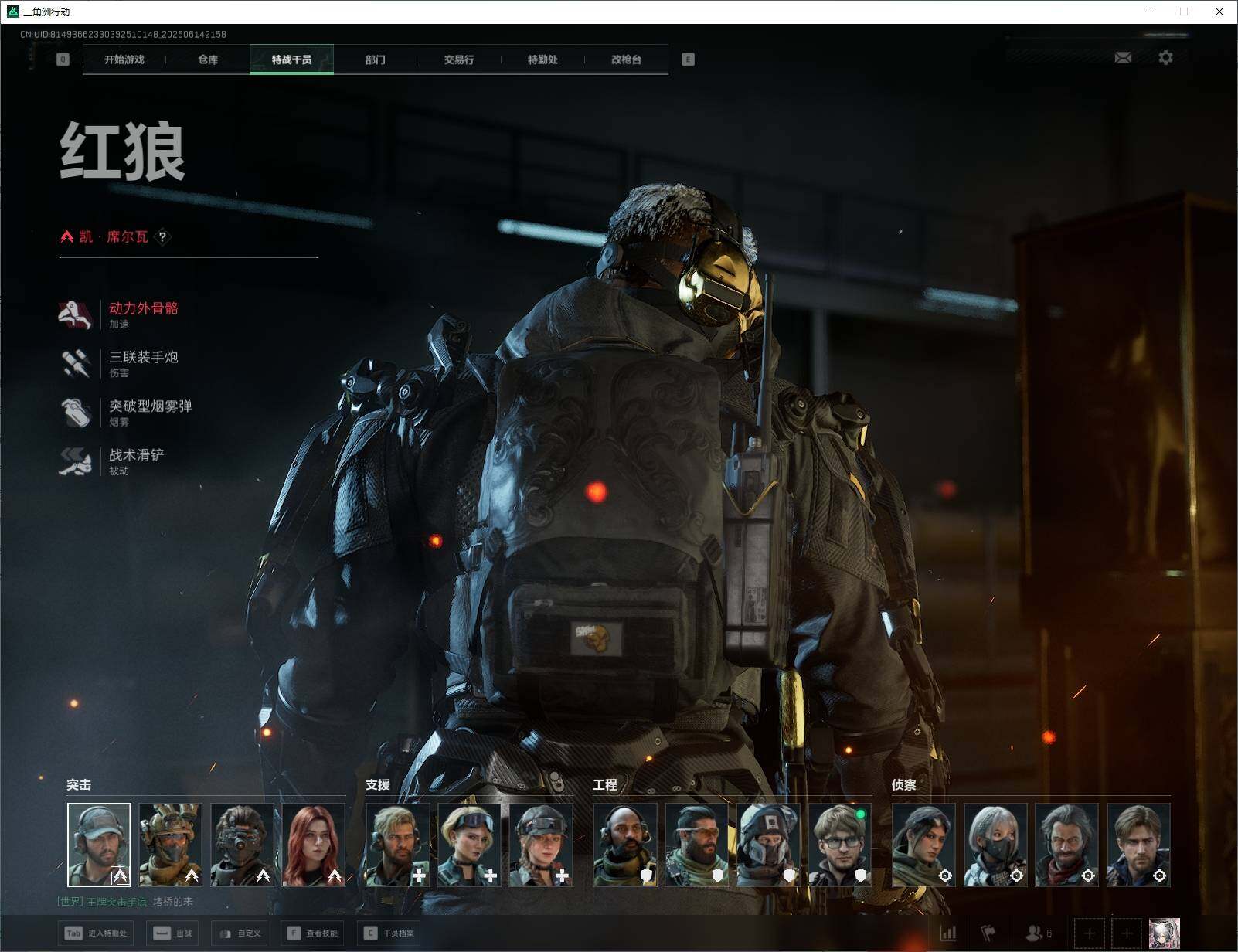This screenshot has width=1238, height=952.
Task: Click the E next-tab key icon
Action: (x=688, y=59)
